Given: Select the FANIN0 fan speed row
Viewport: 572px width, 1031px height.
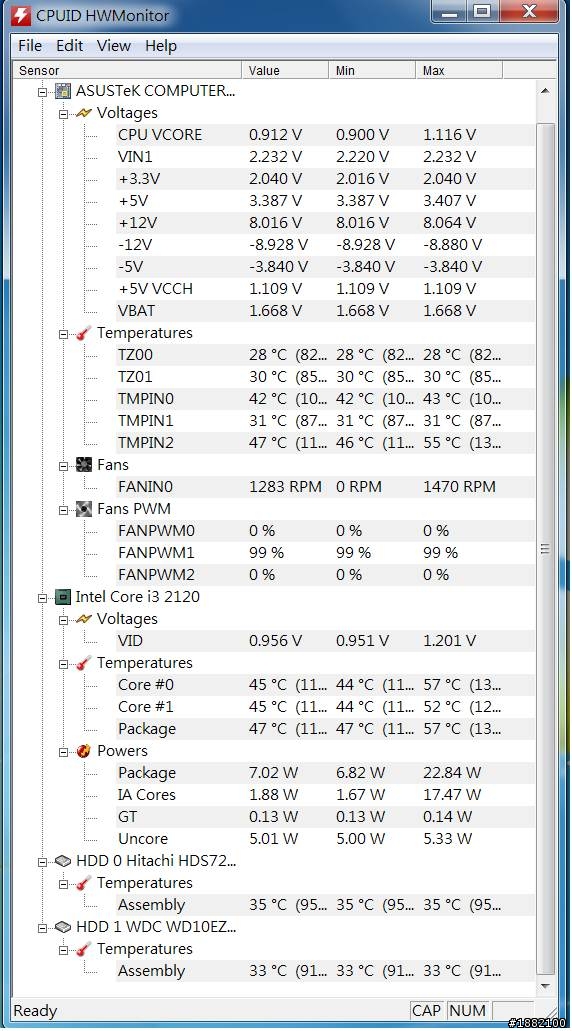Looking at the screenshot, I should 325,487.
